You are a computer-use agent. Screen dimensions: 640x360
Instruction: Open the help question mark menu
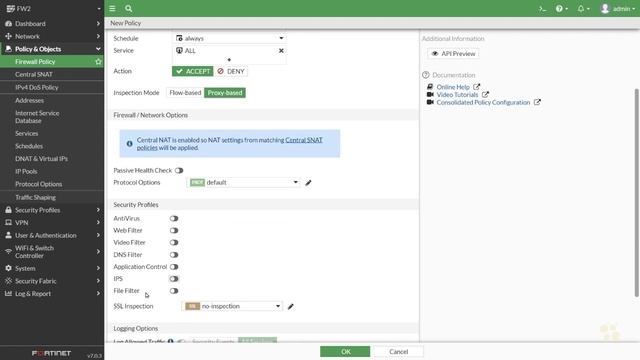562,9
